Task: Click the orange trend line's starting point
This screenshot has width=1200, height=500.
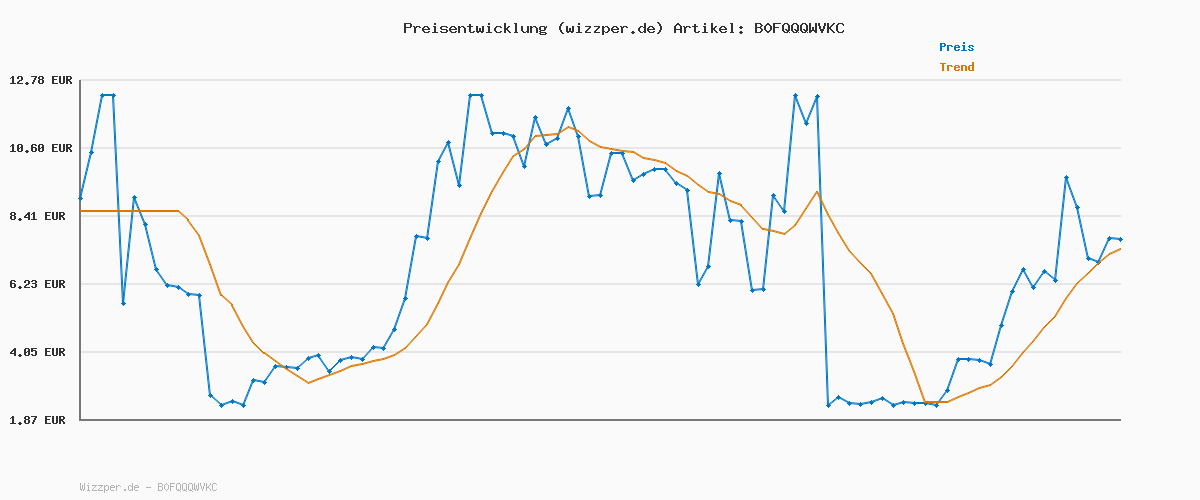Action: click(x=81, y=211)
